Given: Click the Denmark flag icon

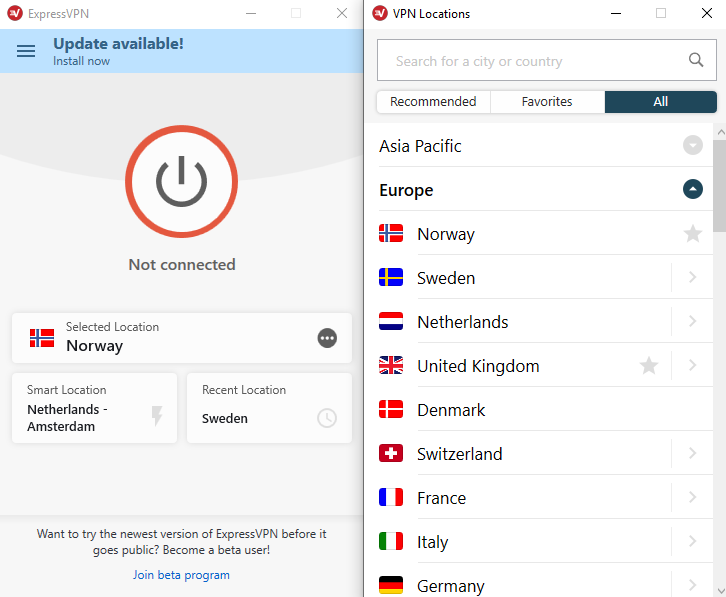Looking at the screenshot, I should tap(391, 409).
